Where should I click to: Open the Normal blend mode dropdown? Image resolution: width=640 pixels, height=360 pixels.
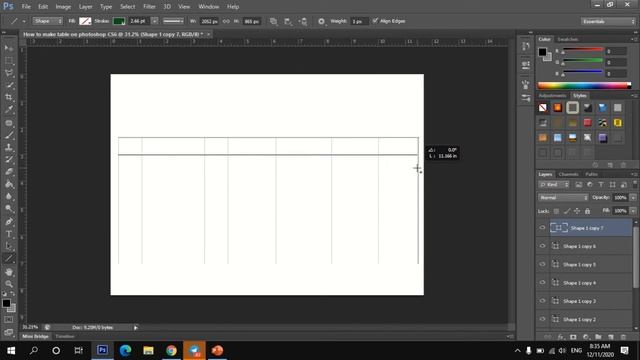click(563, 198)
